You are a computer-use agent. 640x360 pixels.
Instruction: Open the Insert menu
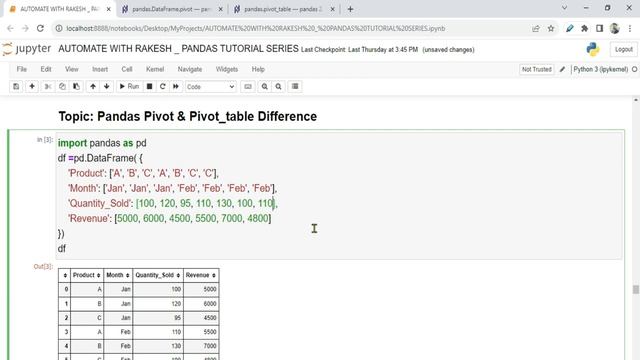pos(100,69)
